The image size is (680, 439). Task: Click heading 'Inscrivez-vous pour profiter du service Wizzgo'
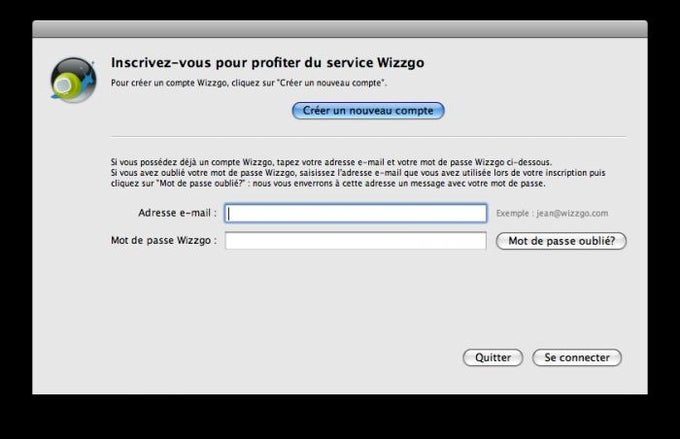pyautogui.click(x=268, y=62)
